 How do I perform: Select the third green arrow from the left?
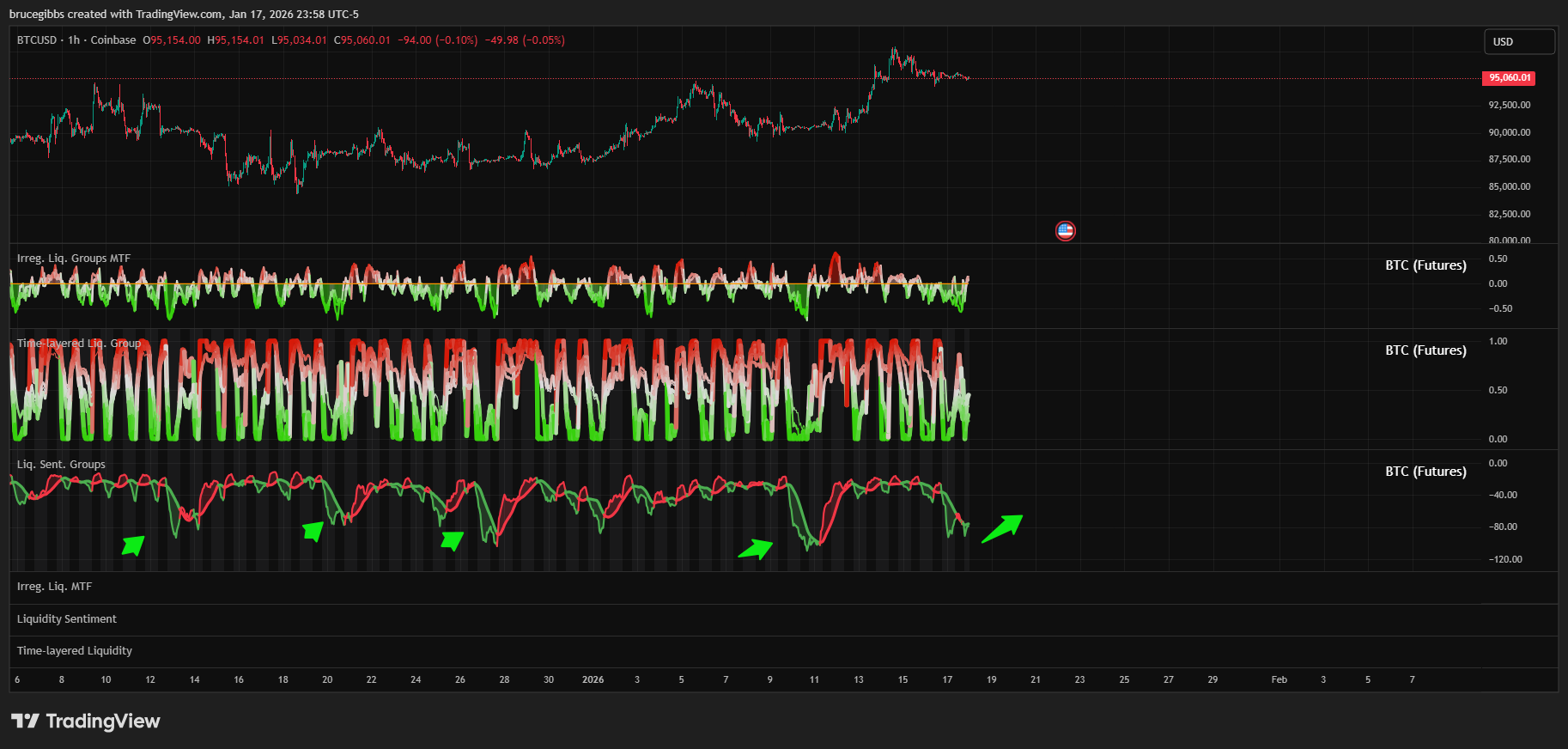point(452,540)
